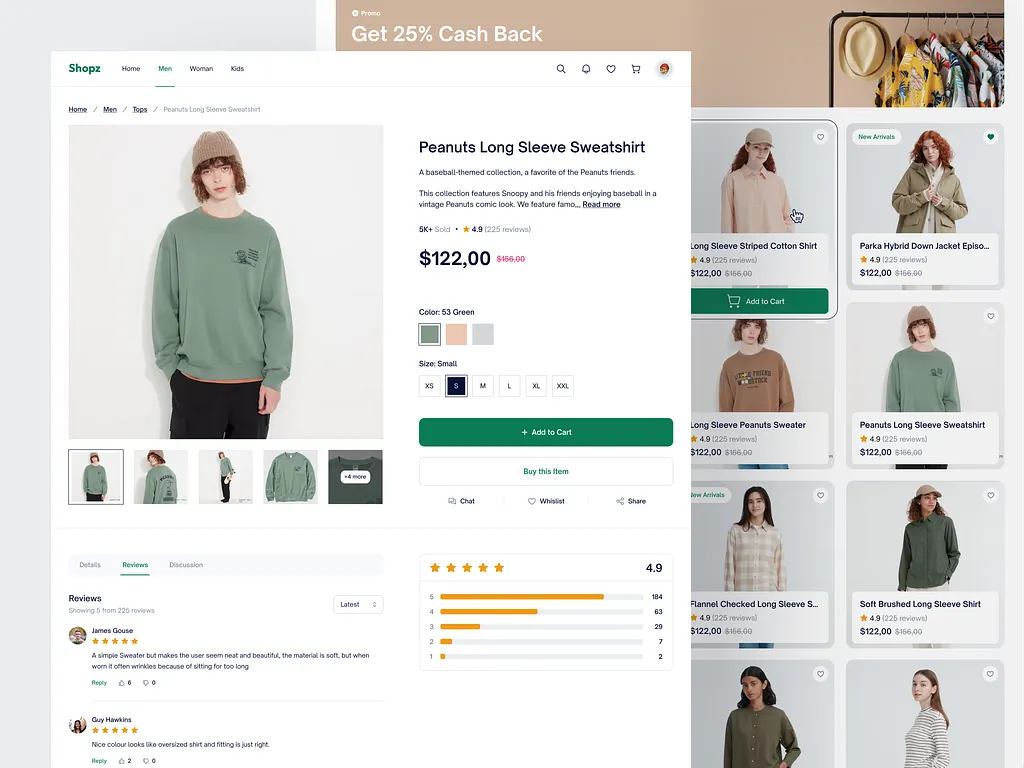The width and height of the screenshot is (1024, 768).
Task: Select the 53 Green color swatch
Action: [x=429, y=333]
